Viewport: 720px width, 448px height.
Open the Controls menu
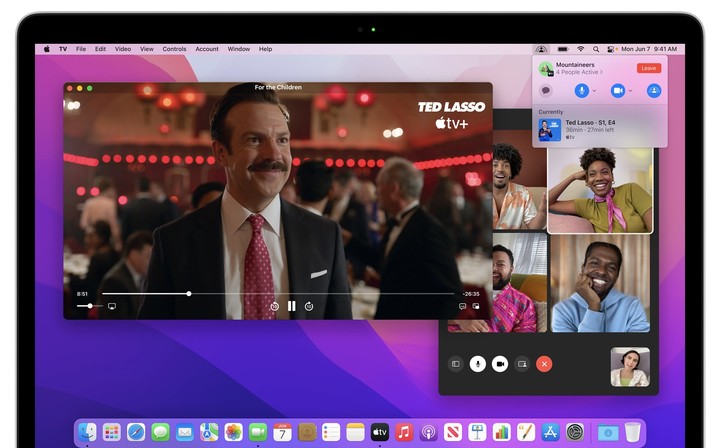click(x=174, y=49)
